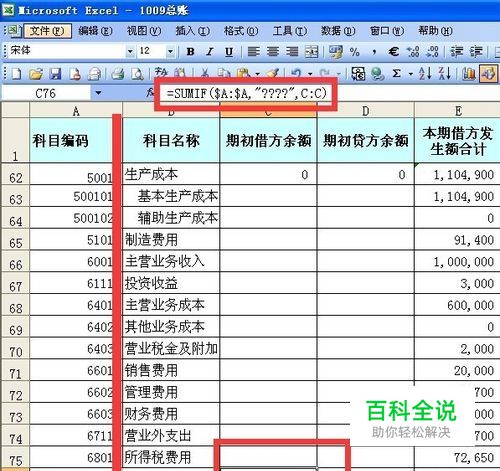Click the Print Preview icon
Image resolution: width=500 pixels, height=471 pixels.
(137, 73)
